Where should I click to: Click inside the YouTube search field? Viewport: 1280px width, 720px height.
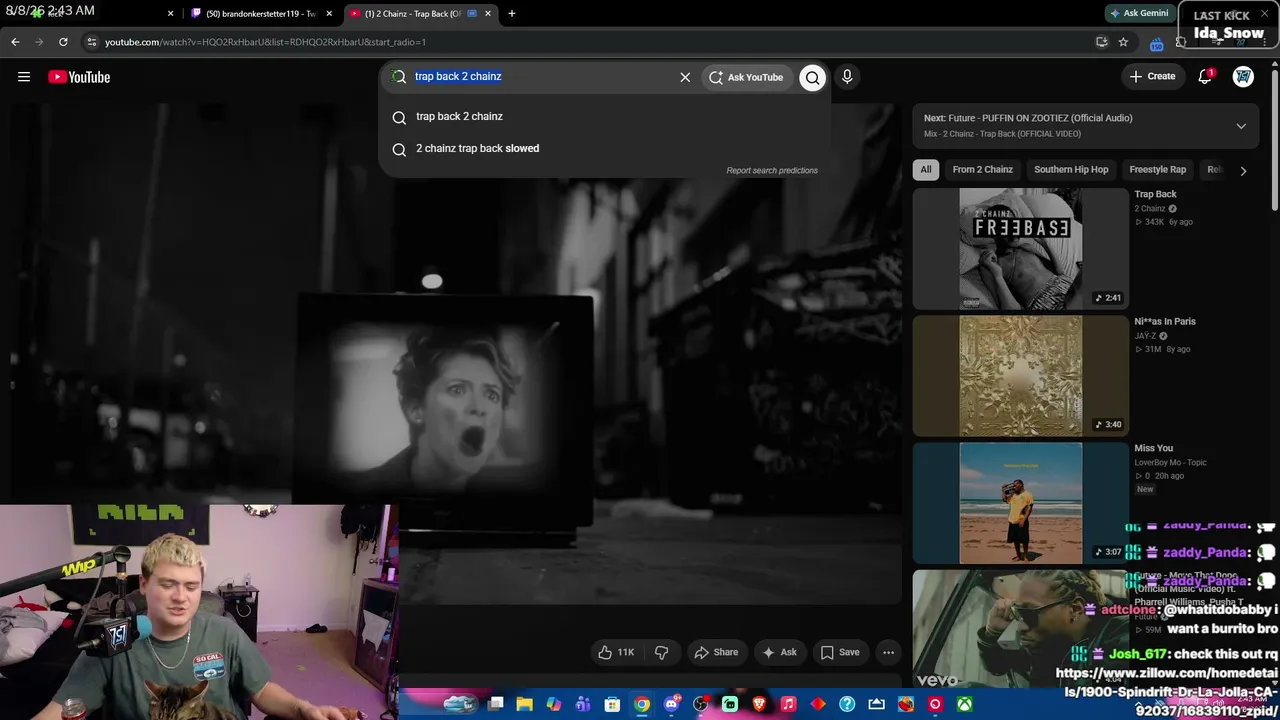coord(540,77)
